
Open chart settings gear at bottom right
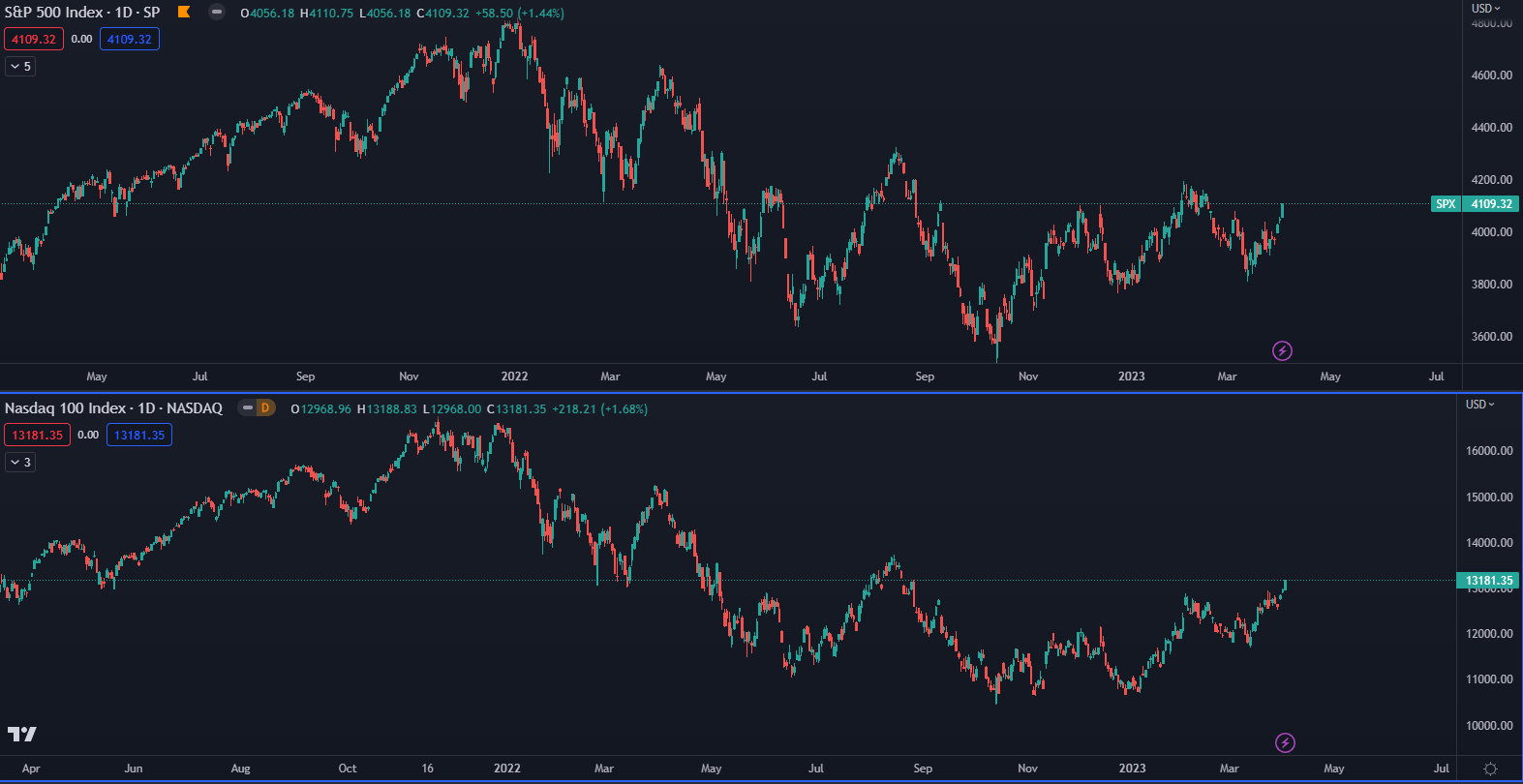pyautogui.click(x=1490, y=769)
